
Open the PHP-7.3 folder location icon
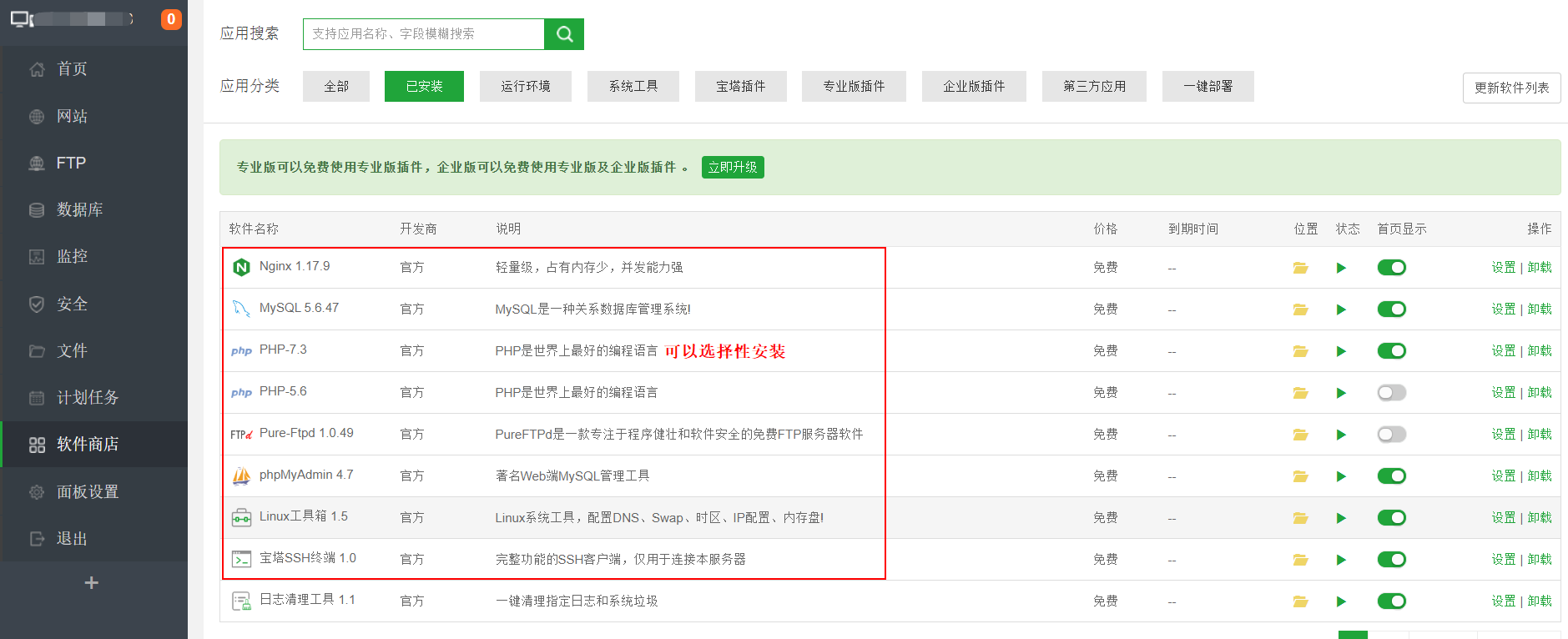pyautogui.click(x=1300, y=351)
